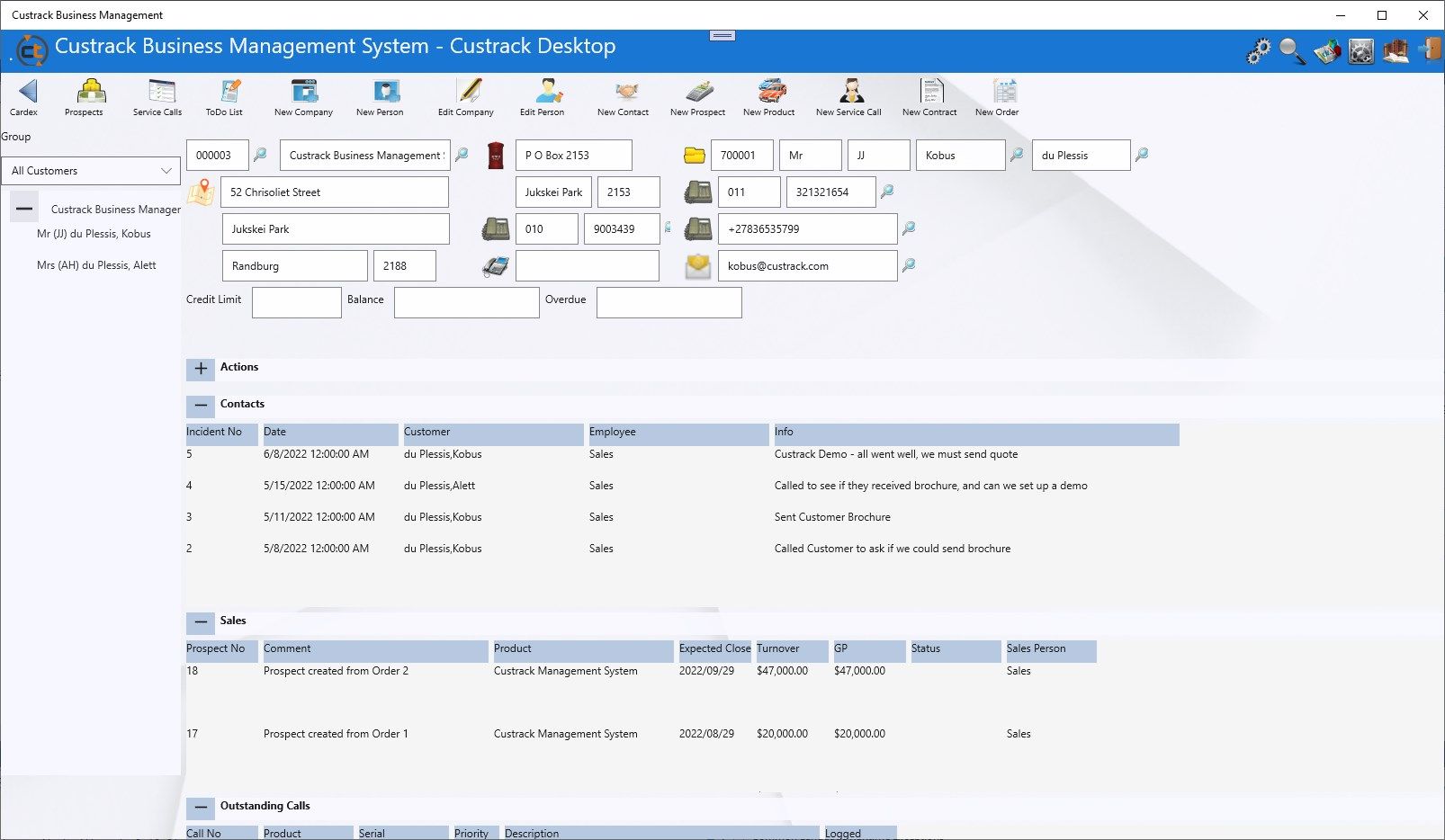
Task: Click the email envelope icon
Action: tap(698, 266)
